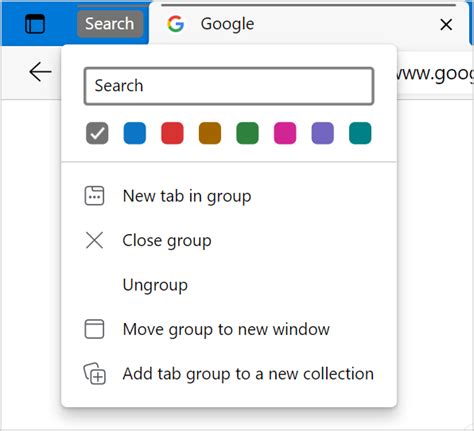Image resolution: width=474 pixels, height=431 pixels.
Task: Click the New tab in group icon
Action: coord(94,196)
